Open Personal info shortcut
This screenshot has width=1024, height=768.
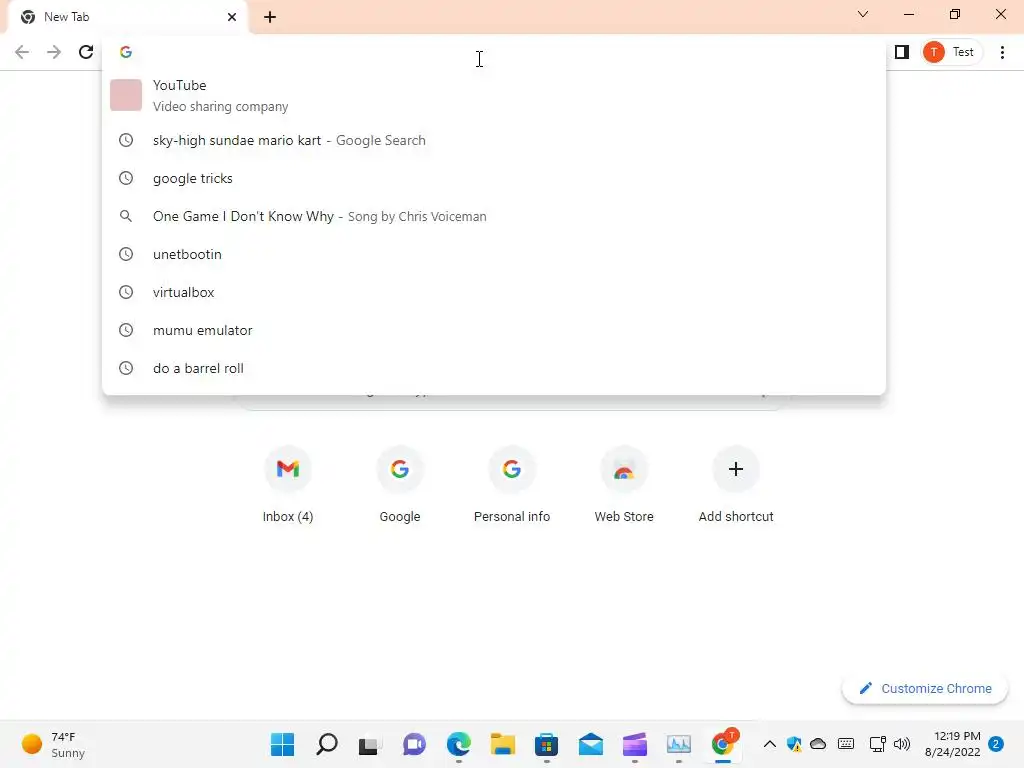click(512, 485)
